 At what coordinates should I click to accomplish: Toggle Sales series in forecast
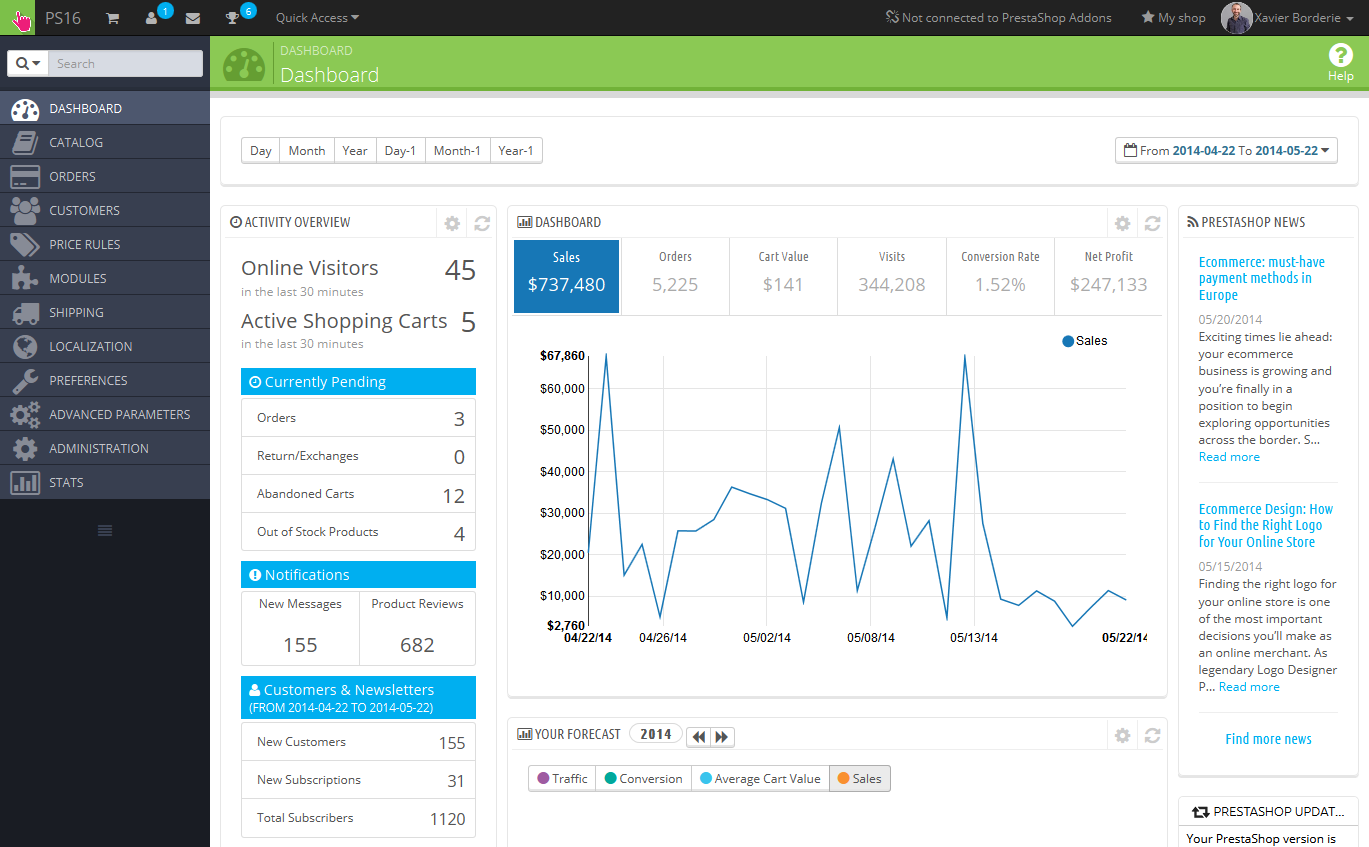click(860, 778)
